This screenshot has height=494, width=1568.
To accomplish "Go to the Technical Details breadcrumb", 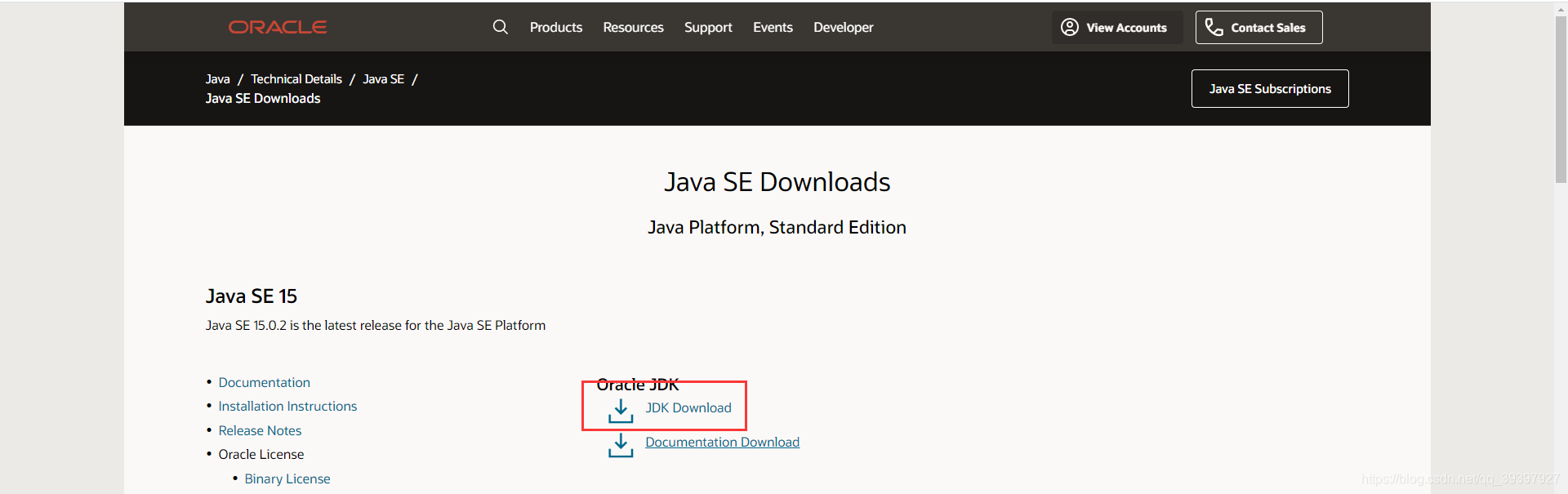I will (296, 79).
